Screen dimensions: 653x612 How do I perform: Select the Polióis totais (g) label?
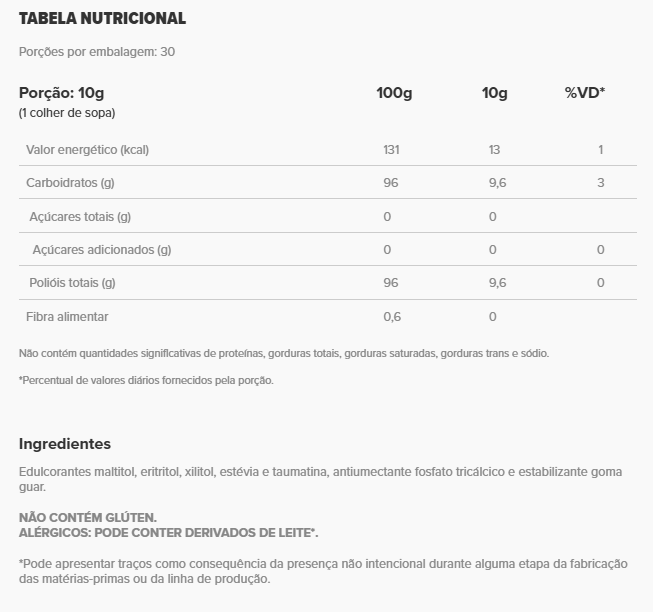(72, 283)
